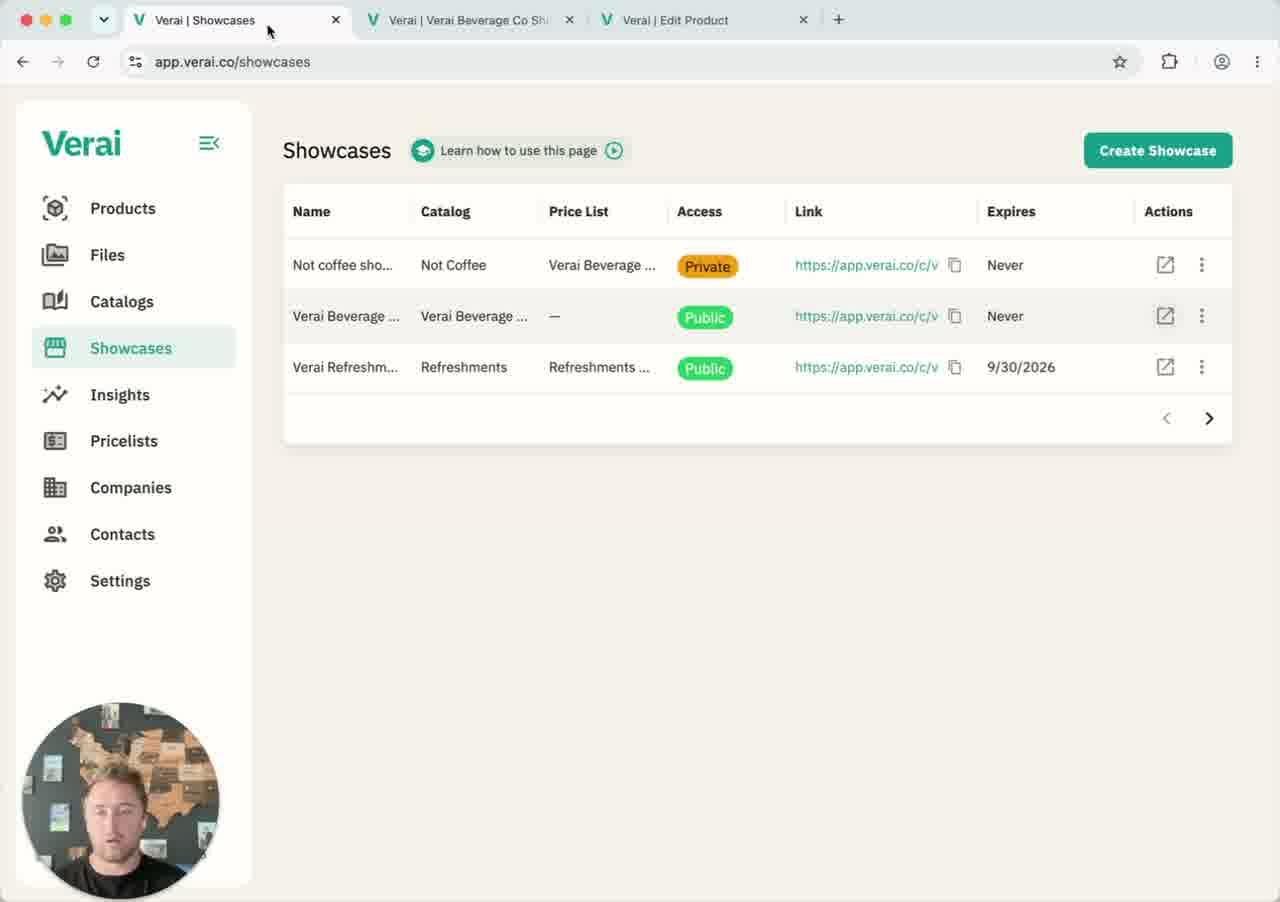1280x902 pixels.
Task: Open more actions for Verai Beverage showcase
Action: point(1202,316)
